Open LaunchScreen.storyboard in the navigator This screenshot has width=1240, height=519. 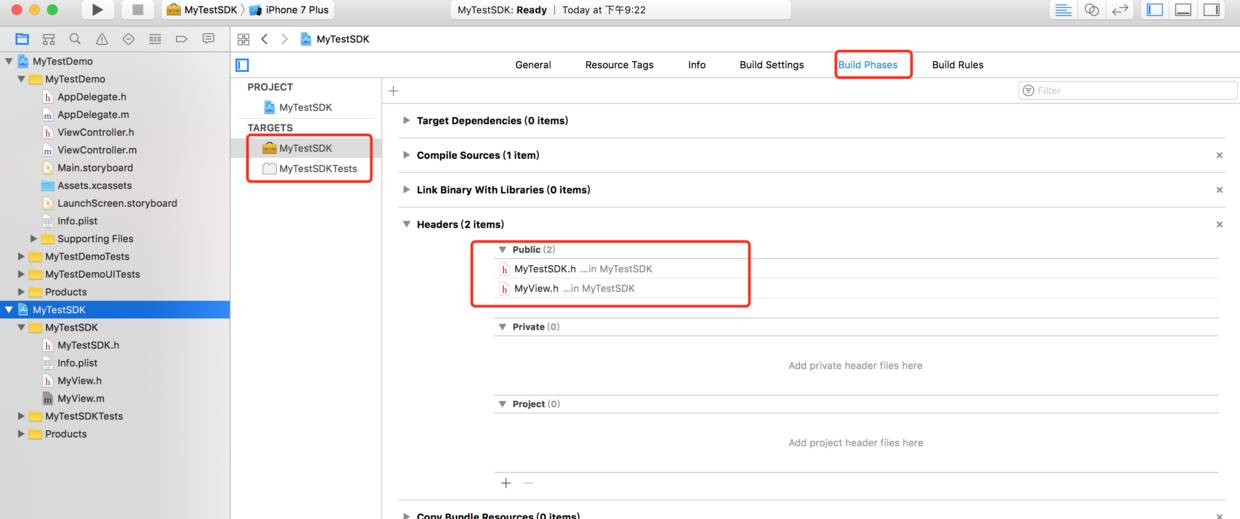coord(117,203)
